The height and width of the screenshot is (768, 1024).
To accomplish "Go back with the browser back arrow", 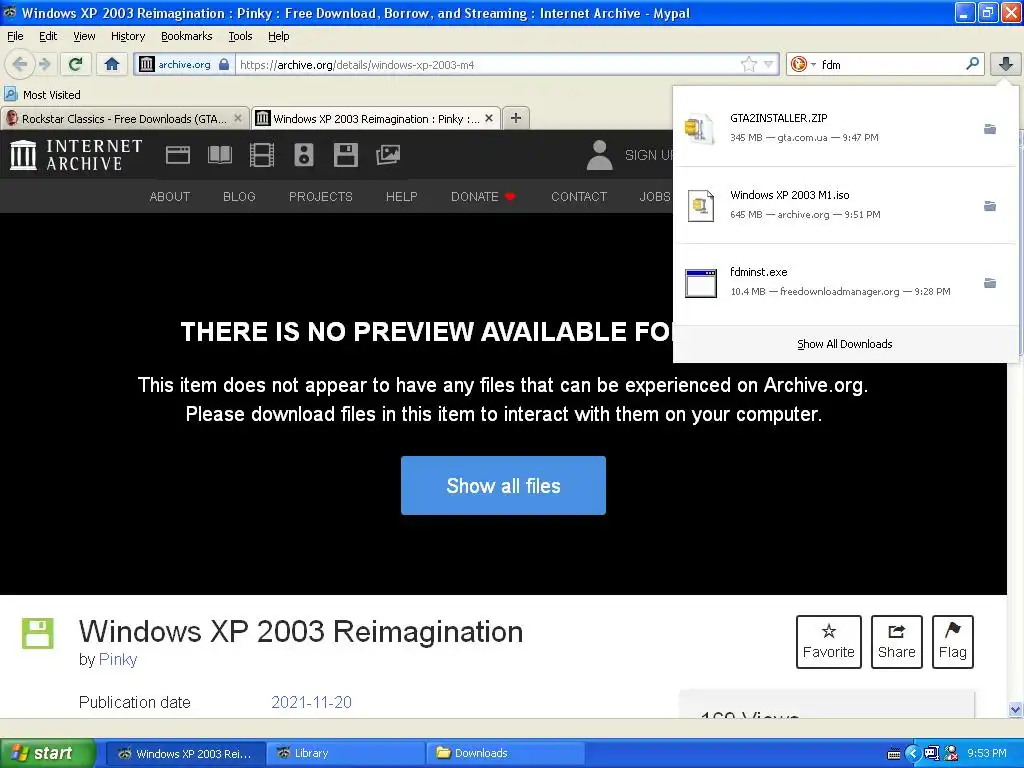I will 20,64.
